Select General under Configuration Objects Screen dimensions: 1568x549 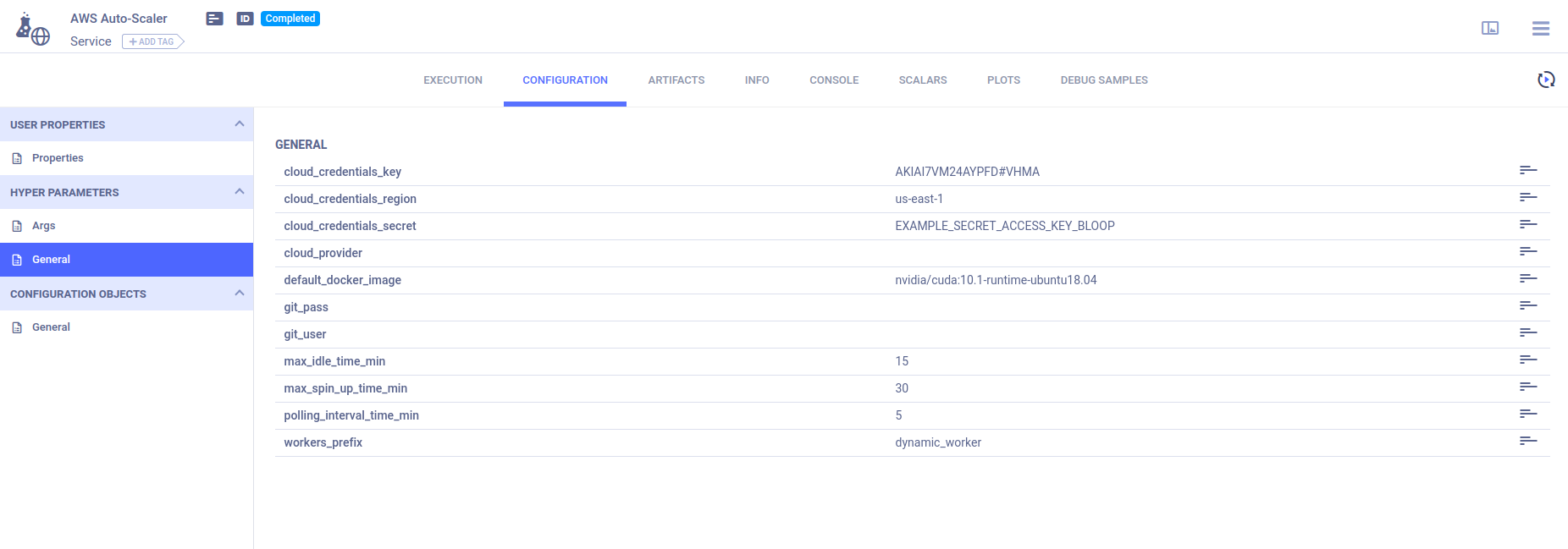51,327
